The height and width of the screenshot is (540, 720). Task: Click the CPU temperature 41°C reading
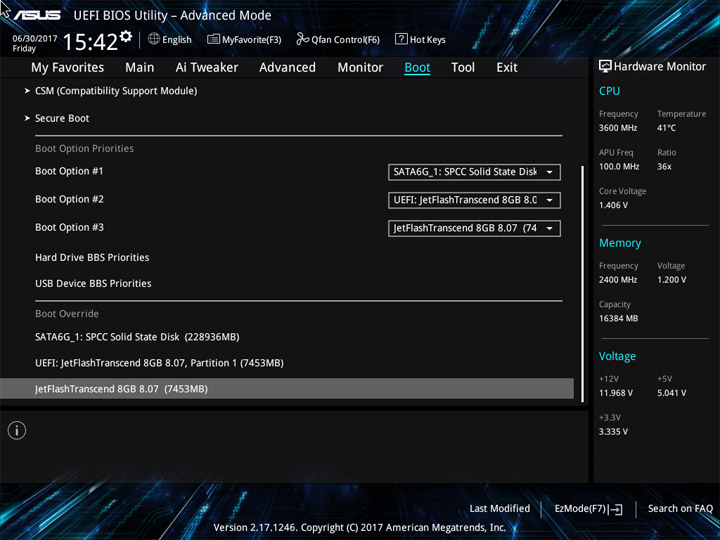click(x=666, y=128)
